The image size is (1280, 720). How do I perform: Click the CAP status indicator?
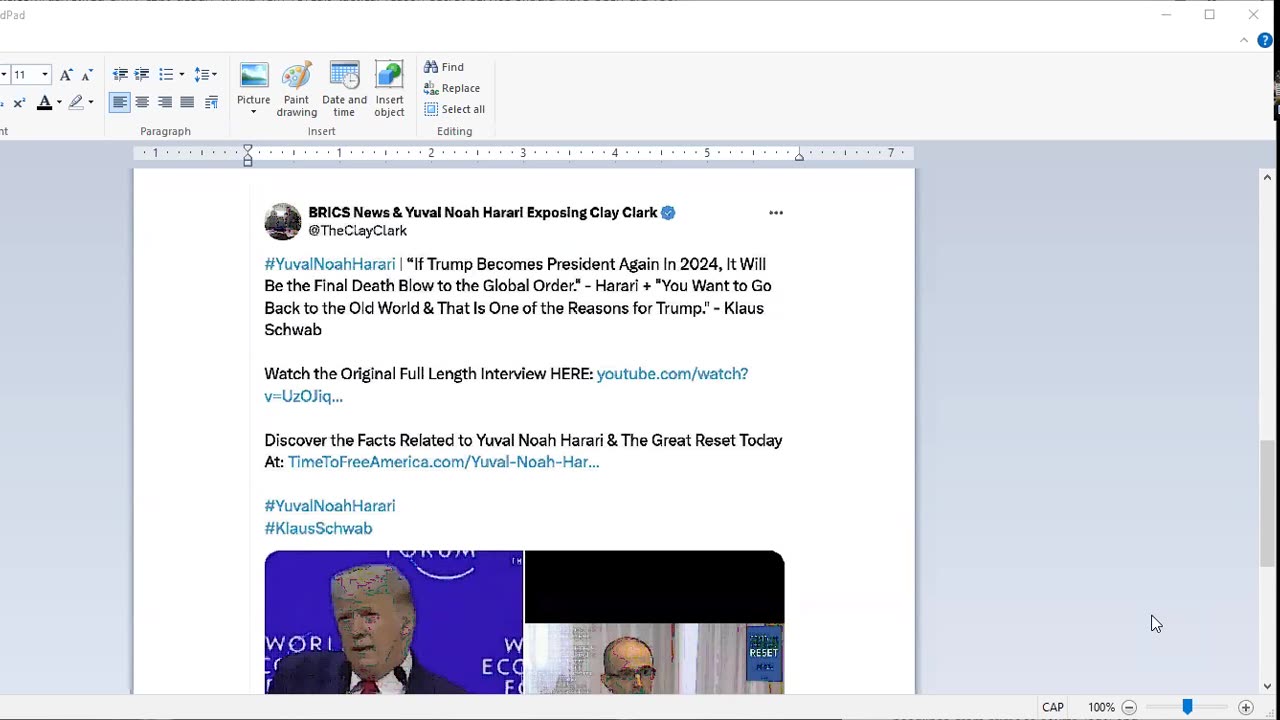click(x=1053, y=707)
